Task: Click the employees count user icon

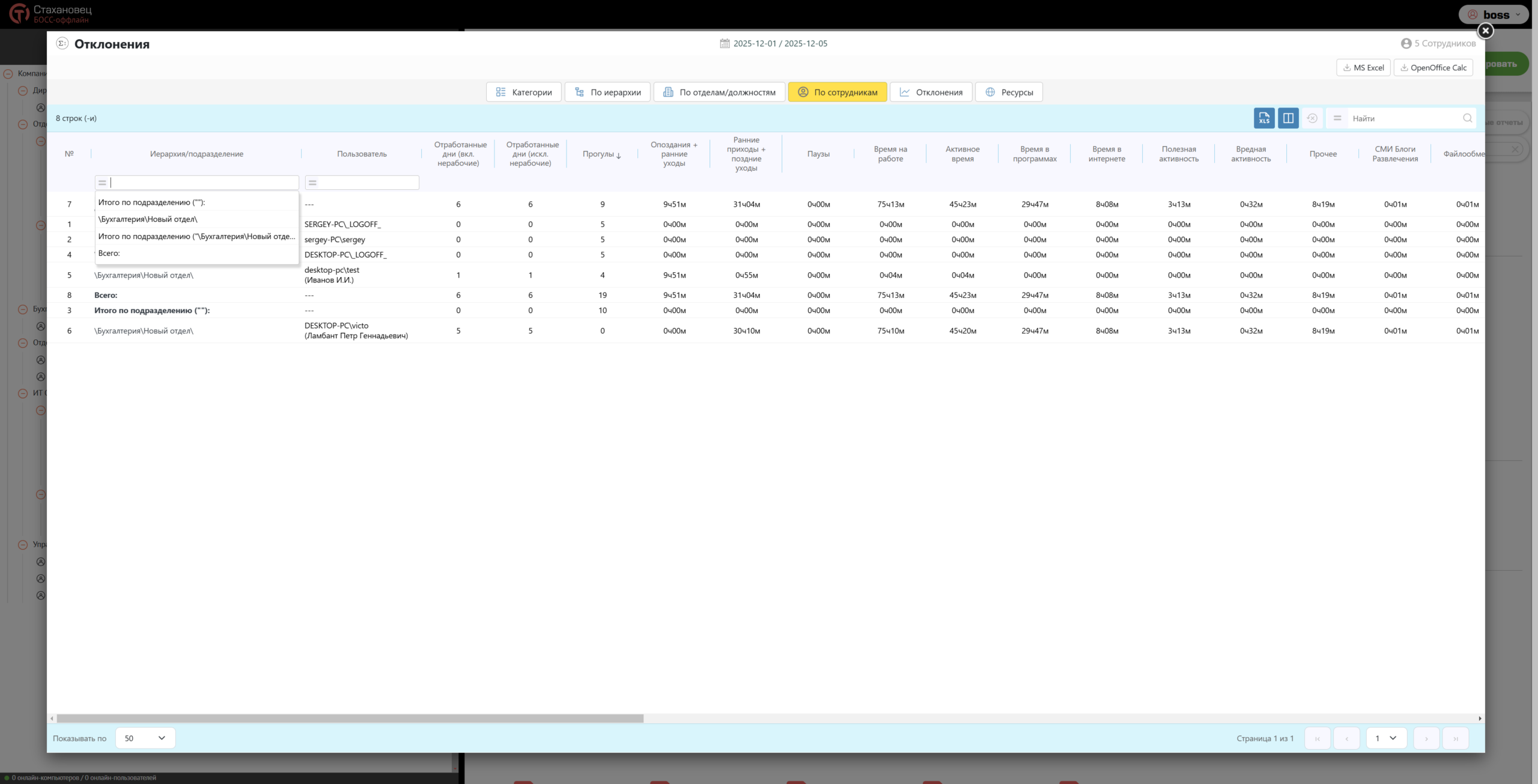Action: click(x=1406, y=43)
